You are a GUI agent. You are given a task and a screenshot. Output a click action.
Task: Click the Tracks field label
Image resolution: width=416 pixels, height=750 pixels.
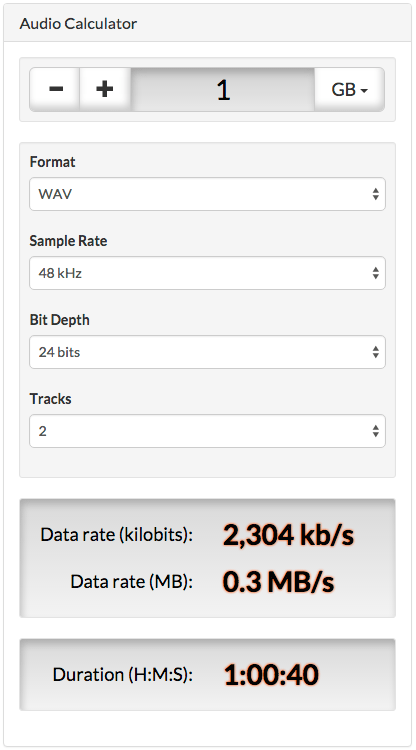pos(51,398)
